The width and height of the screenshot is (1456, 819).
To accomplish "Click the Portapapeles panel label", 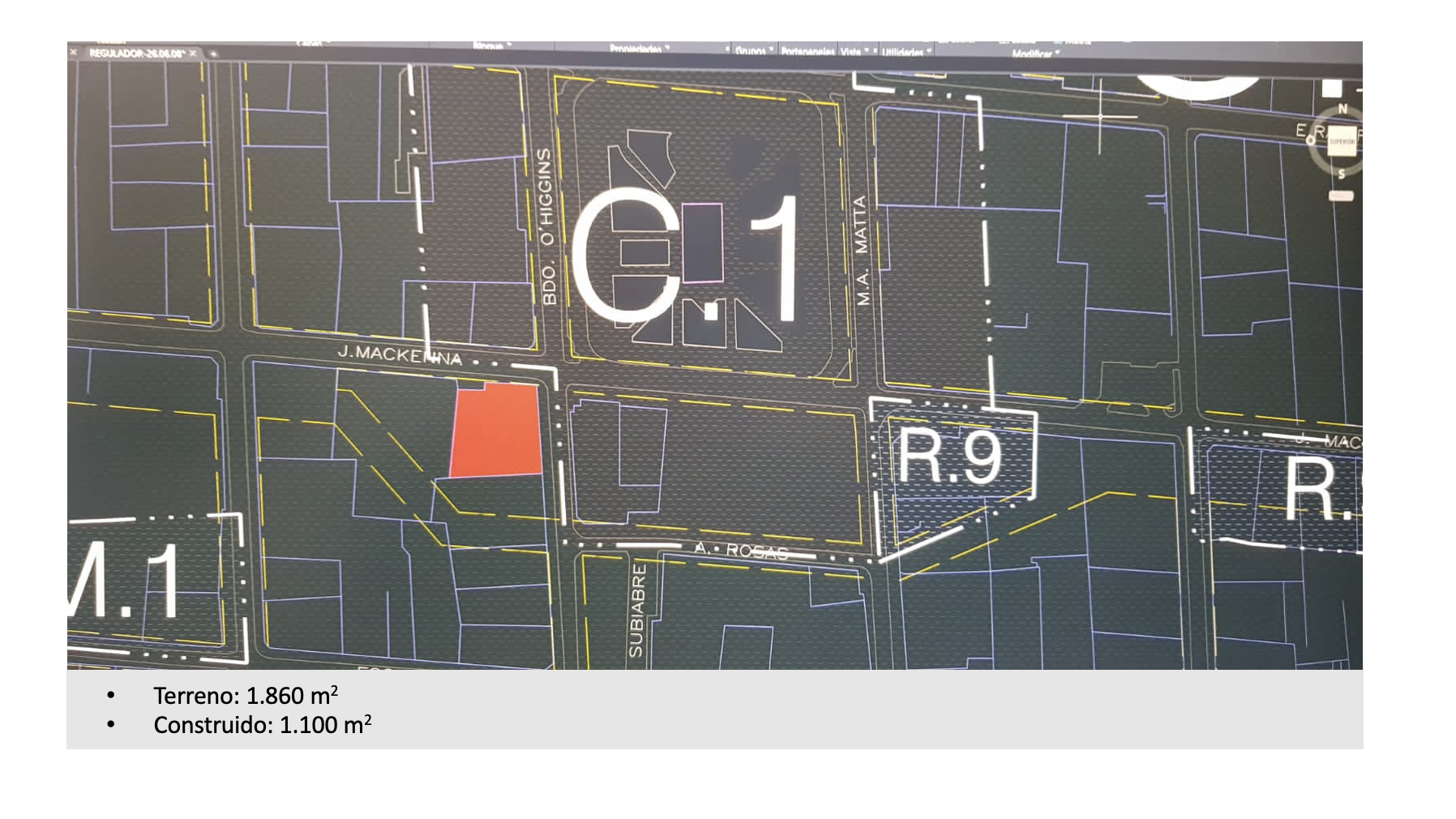I will 807,52.
